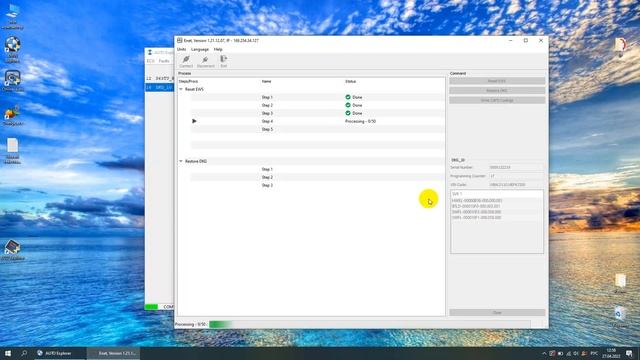Click the first button in the Command panel
The height and width of the screenshot is (360, 640).
pos(497,81)
